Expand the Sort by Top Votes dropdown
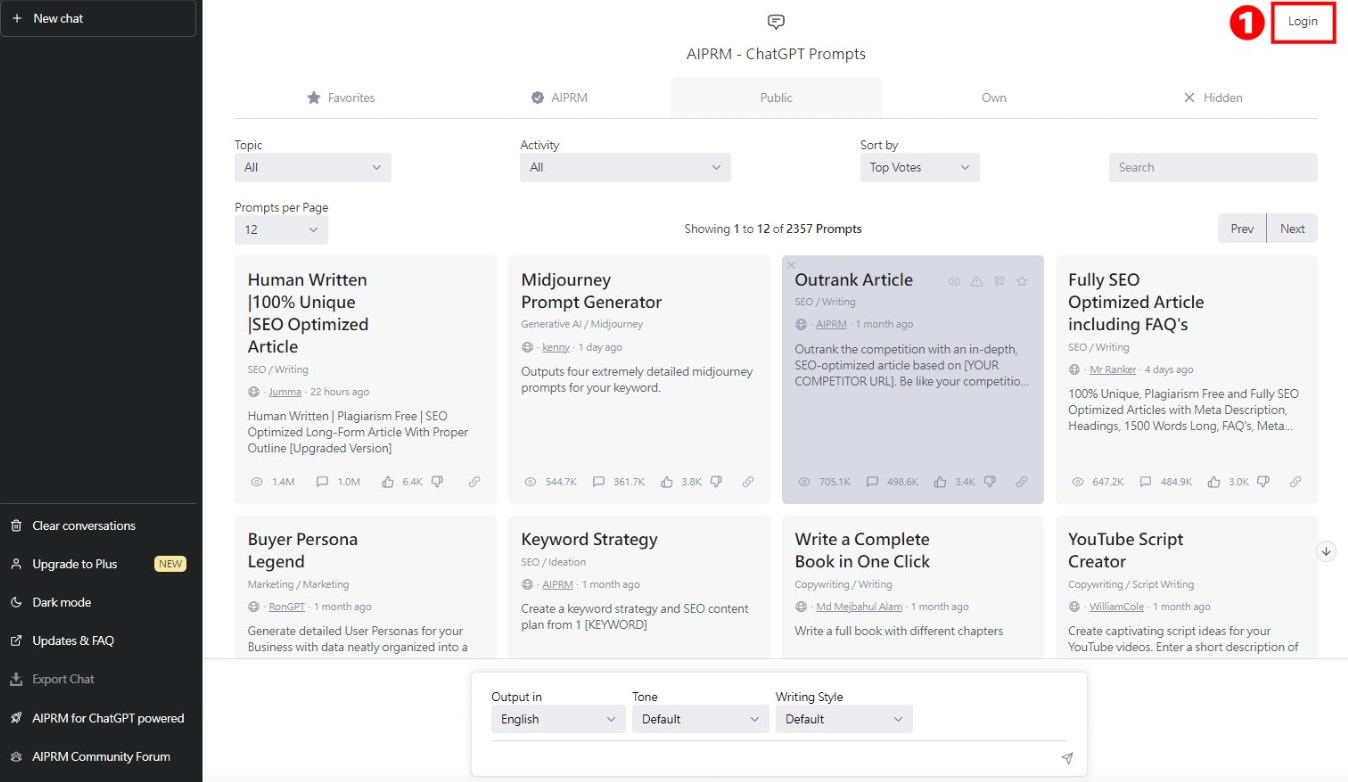Screen dimensions: 1348x782 coord(919,168)
